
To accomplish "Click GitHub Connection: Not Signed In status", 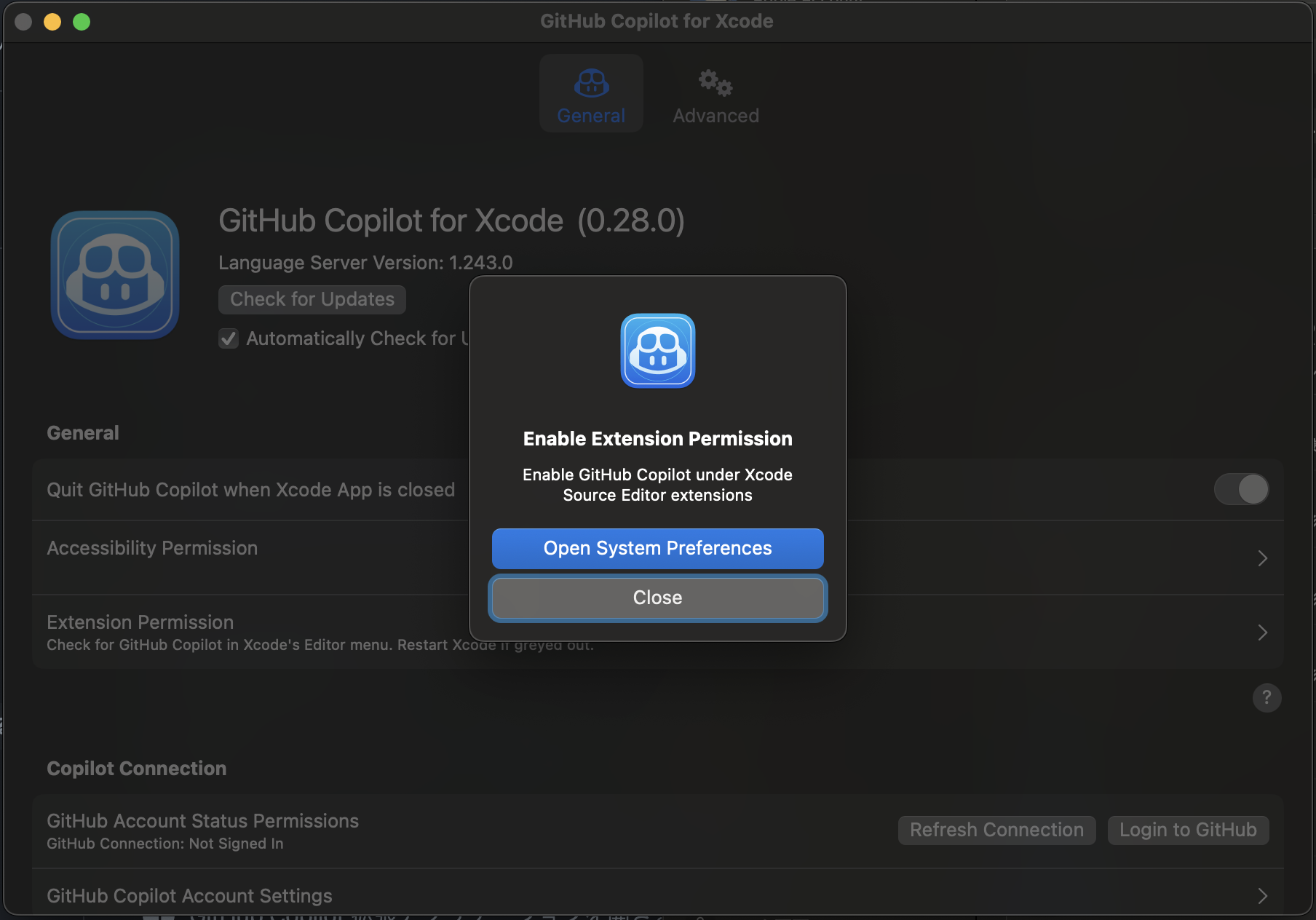I will (x=165, y=844).
